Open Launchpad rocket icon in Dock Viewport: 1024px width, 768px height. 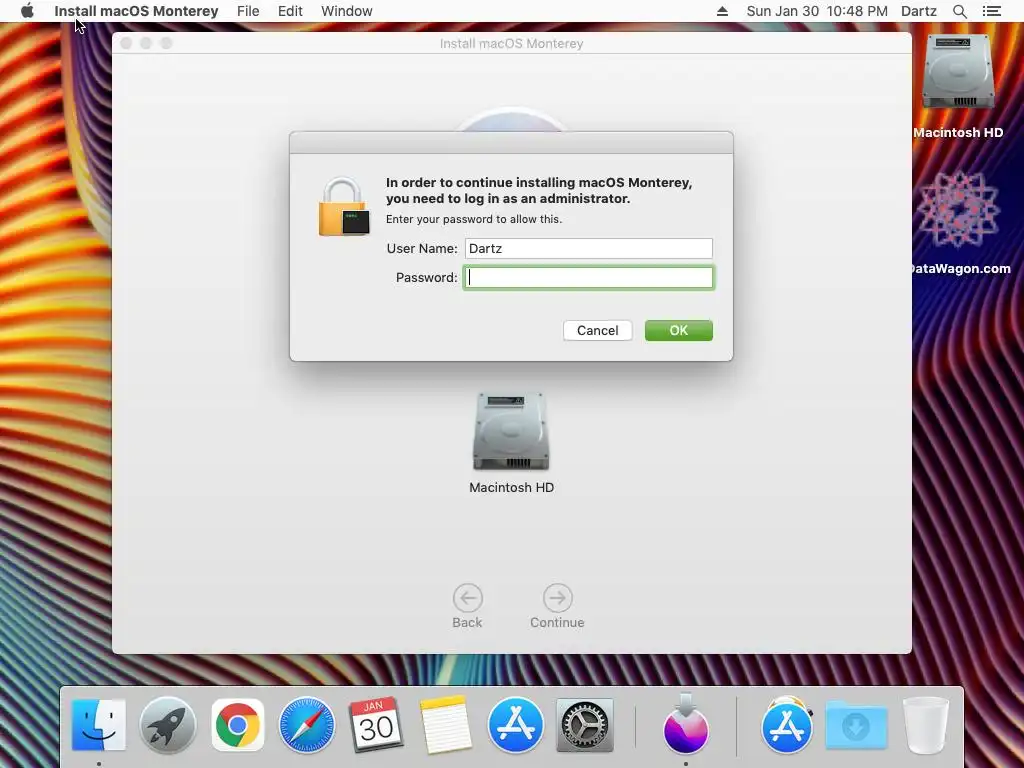point(168,725)
